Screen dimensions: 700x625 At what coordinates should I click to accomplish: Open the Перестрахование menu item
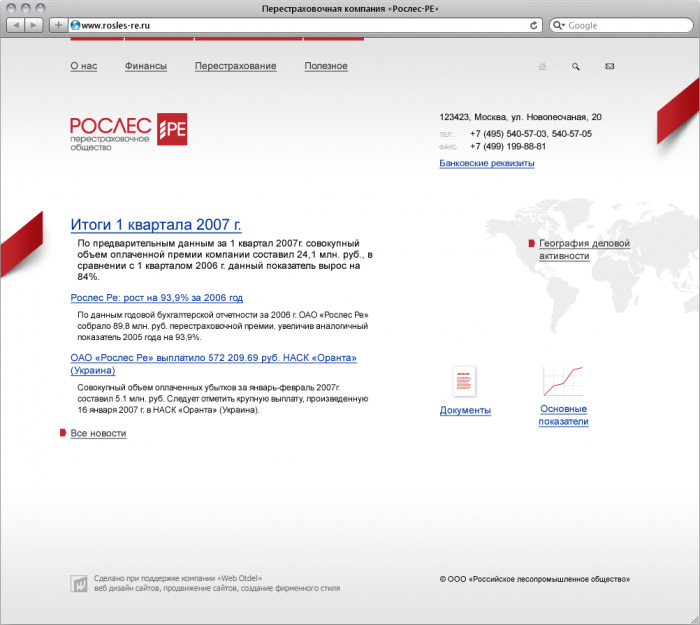point(235,66)
